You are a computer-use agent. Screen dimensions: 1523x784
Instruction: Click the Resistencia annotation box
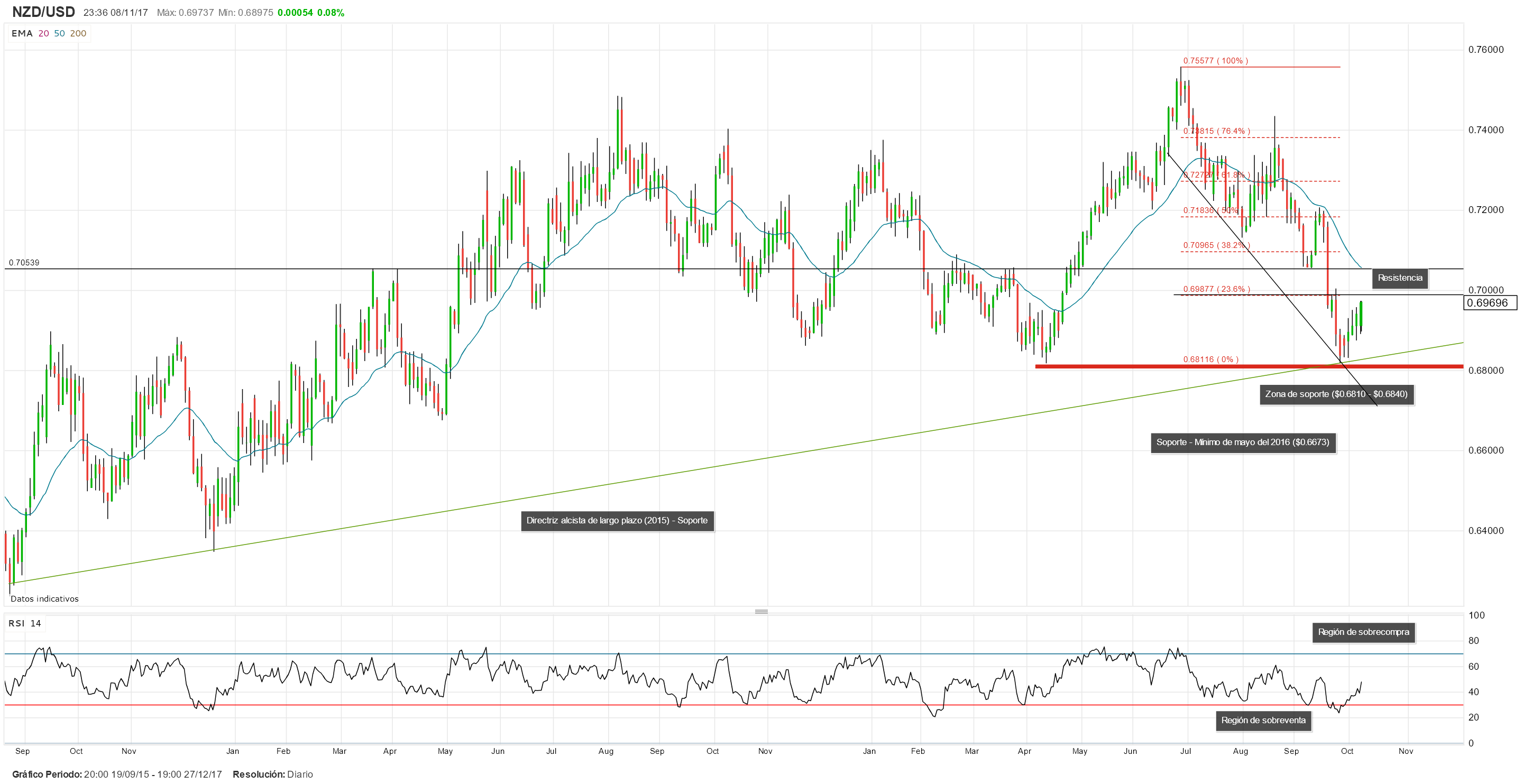pos(1399,278)
